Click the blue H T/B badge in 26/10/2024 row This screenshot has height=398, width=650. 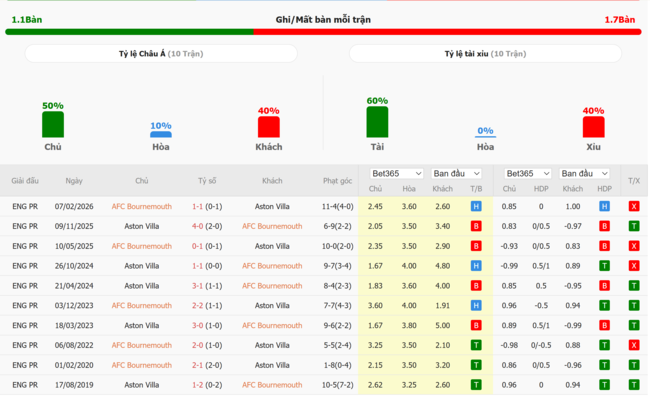pos(476,266)
